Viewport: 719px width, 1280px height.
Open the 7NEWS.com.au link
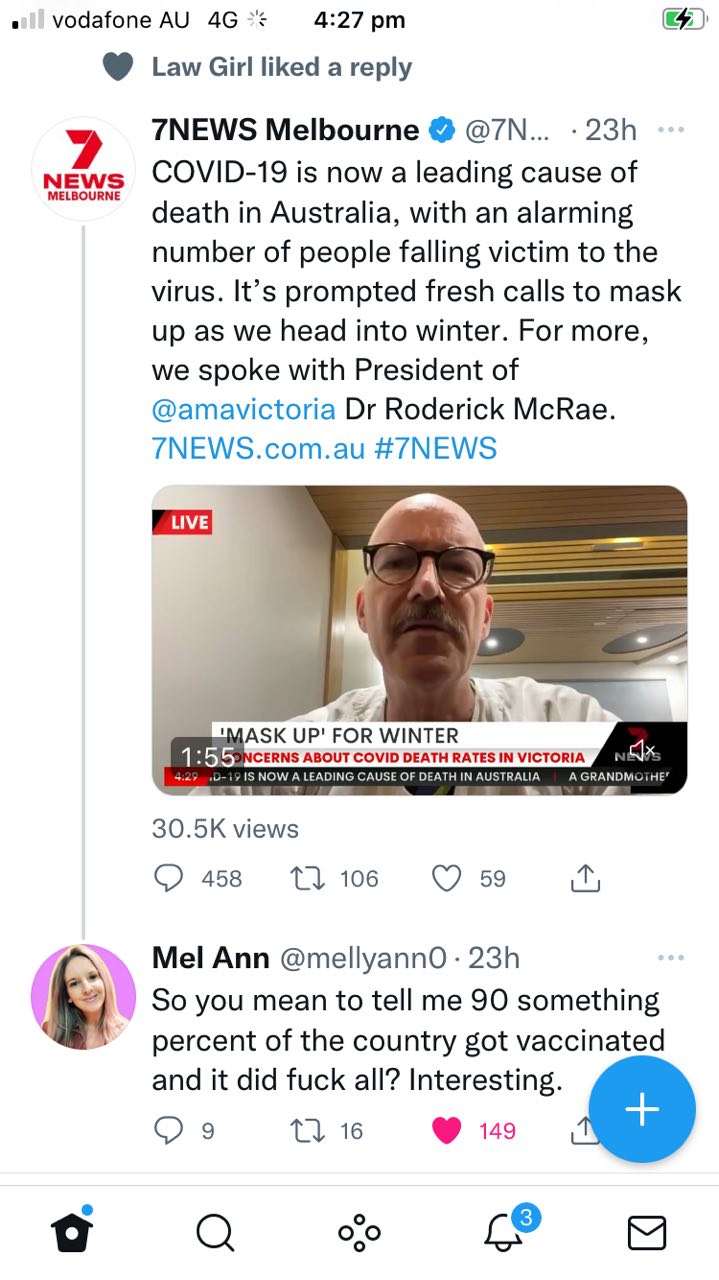coord(256,447)
